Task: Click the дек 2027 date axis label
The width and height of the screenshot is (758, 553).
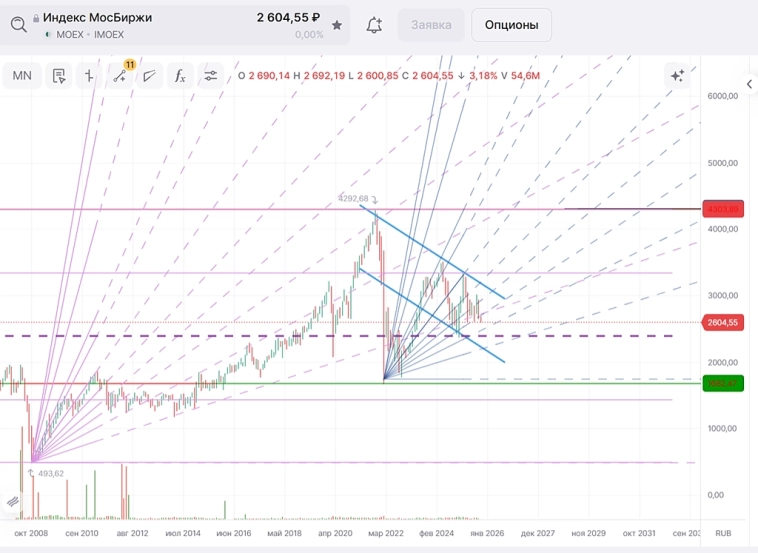Action: [538, 533]
